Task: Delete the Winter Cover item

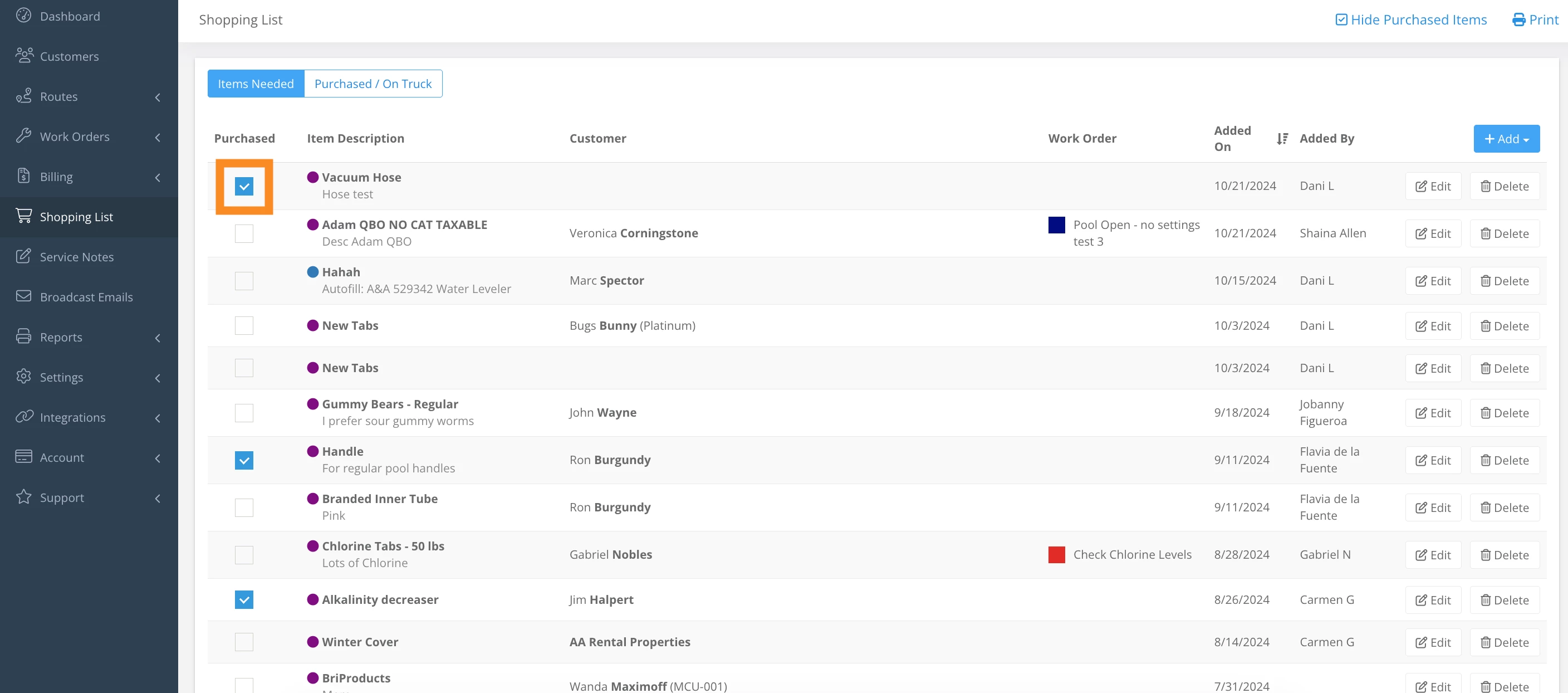Action: pos(1504,642)
